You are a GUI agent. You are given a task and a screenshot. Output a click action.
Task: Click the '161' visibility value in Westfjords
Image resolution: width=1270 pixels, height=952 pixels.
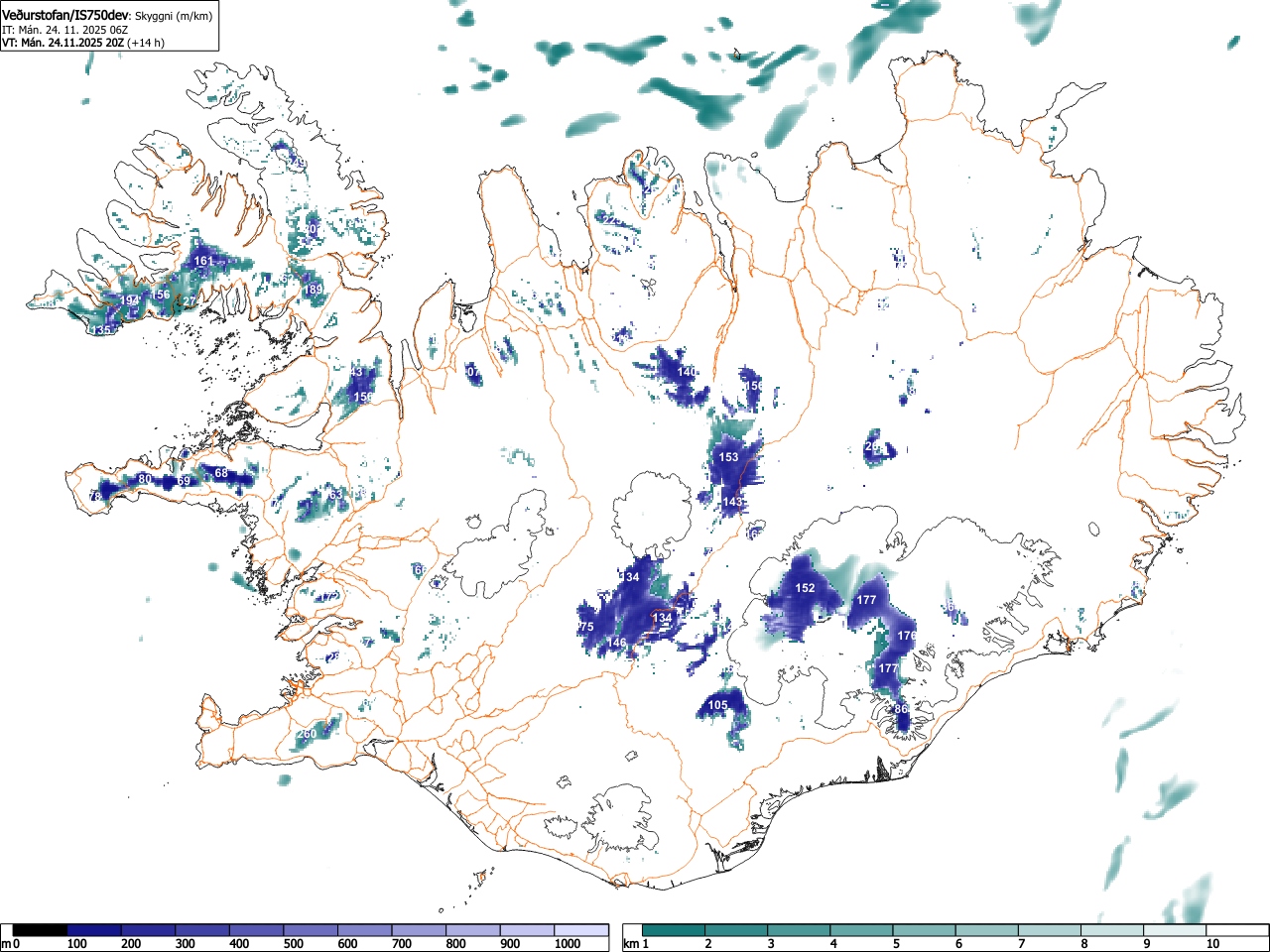click(203, 262)
